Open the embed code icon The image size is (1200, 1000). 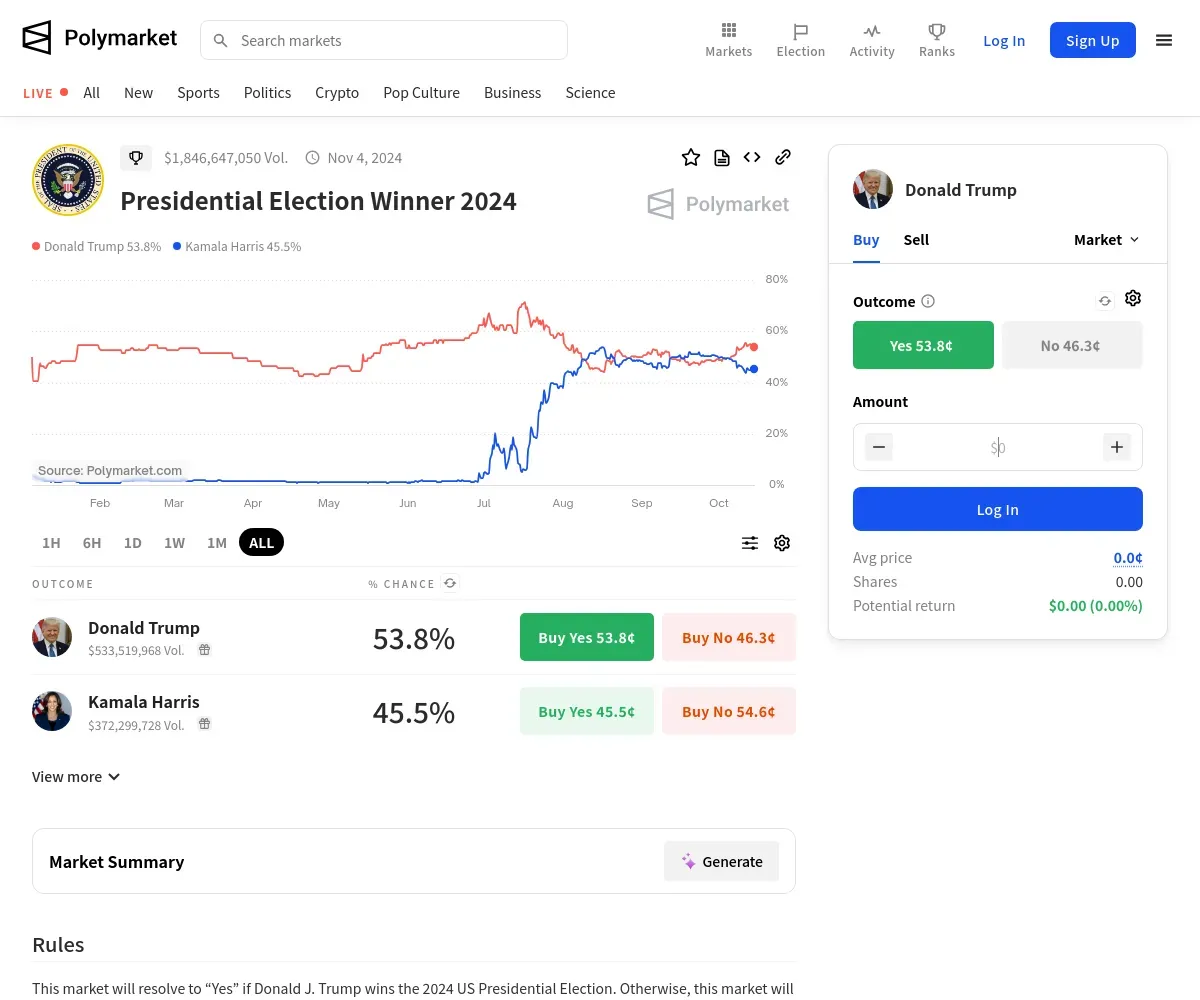(x=752, y=157)
